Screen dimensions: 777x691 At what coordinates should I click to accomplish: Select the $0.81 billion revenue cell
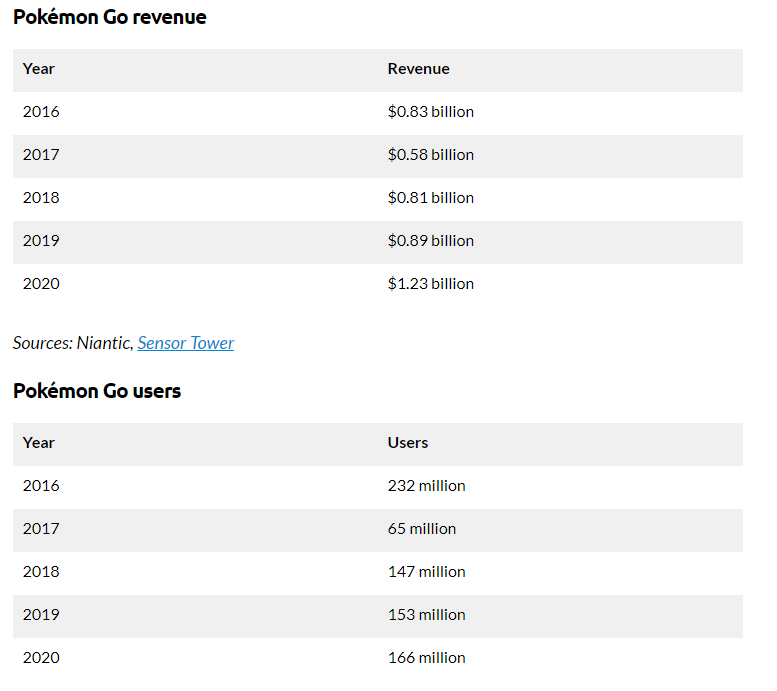point(431,198)
